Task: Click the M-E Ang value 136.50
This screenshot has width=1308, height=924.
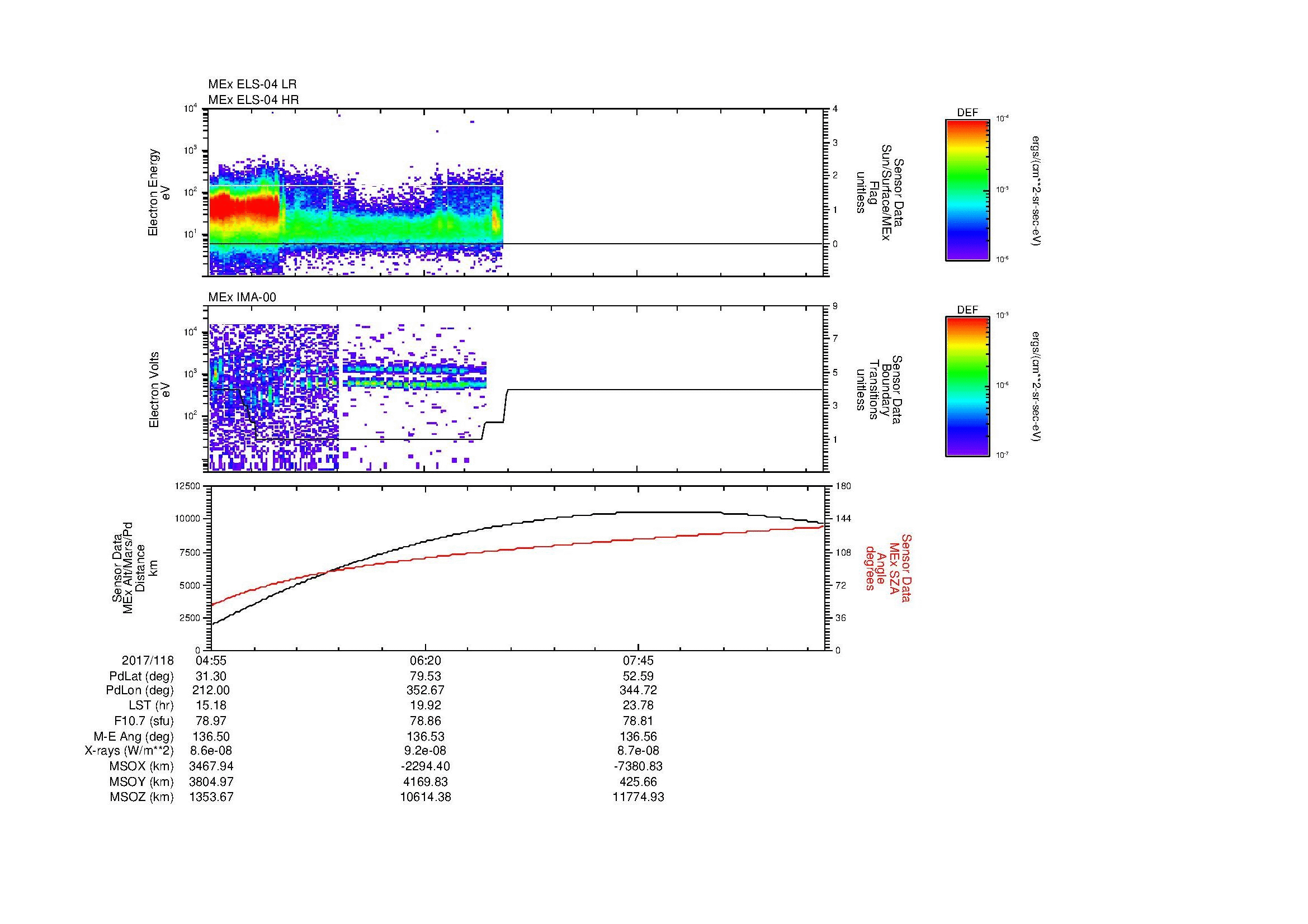Action: pos(211,736)
